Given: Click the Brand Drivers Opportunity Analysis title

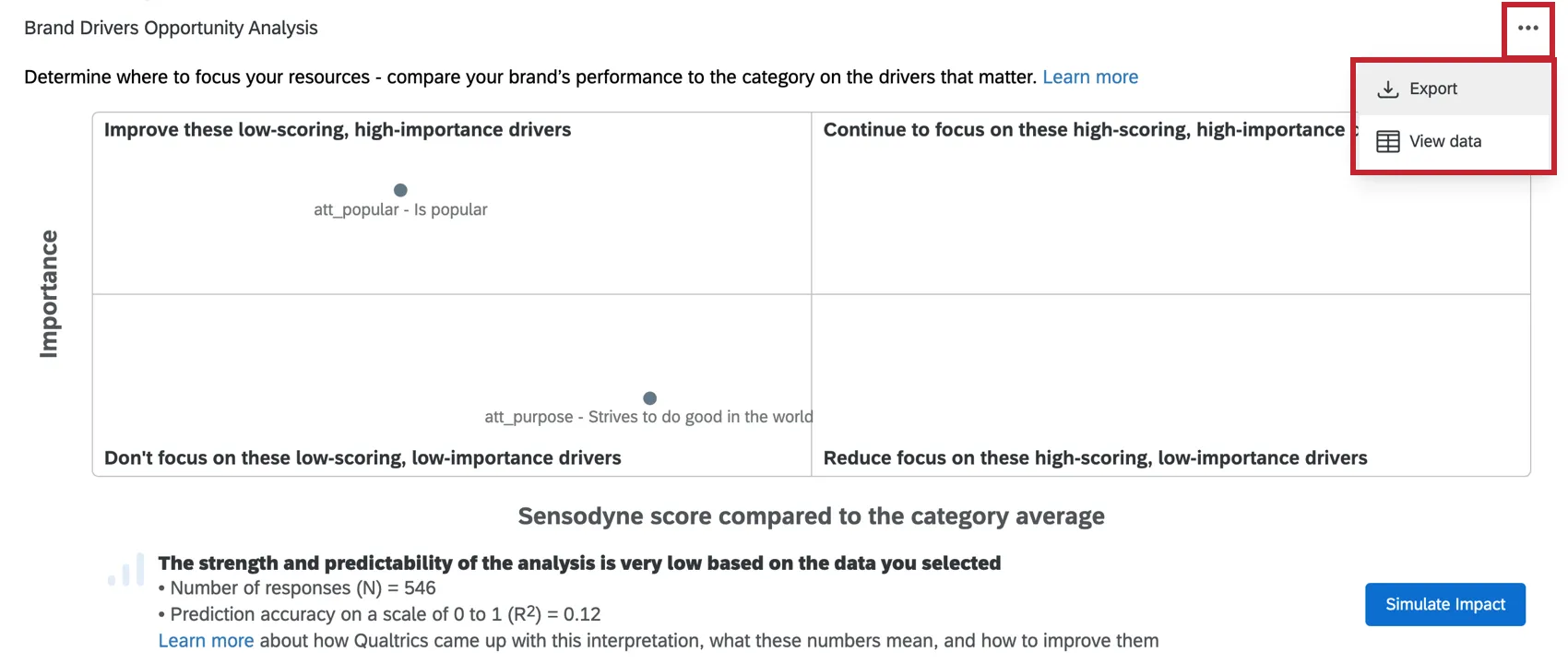Looking at the screenshot, I should (x=171, y=28).
